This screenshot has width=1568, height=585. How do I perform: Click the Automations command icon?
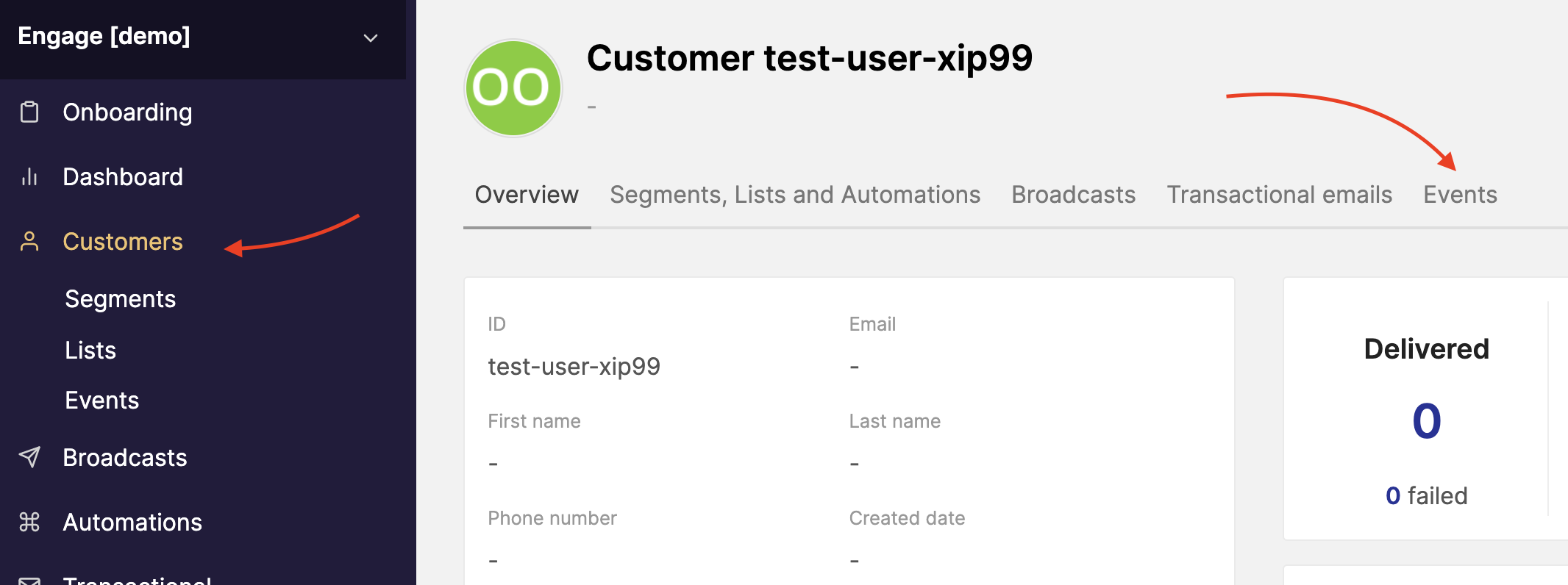(x=29, y=522)
